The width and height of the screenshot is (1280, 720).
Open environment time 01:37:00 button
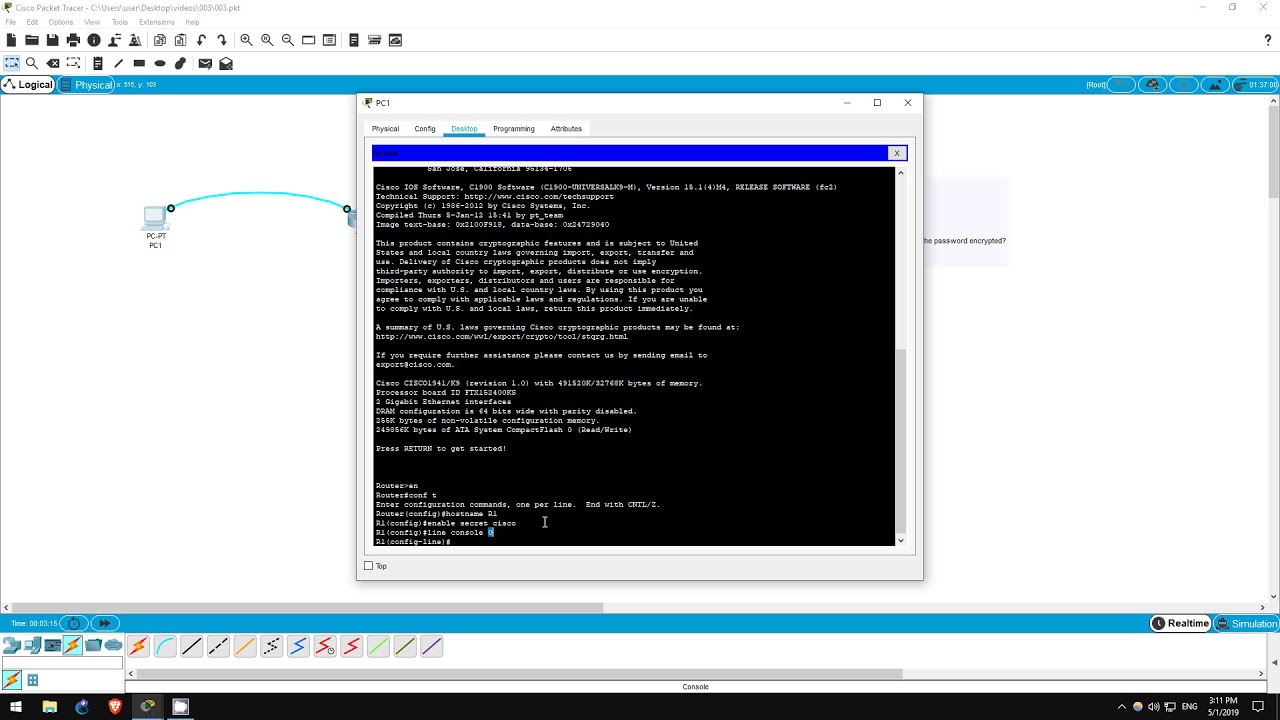pyautogui.click(x=1256, y=85)
